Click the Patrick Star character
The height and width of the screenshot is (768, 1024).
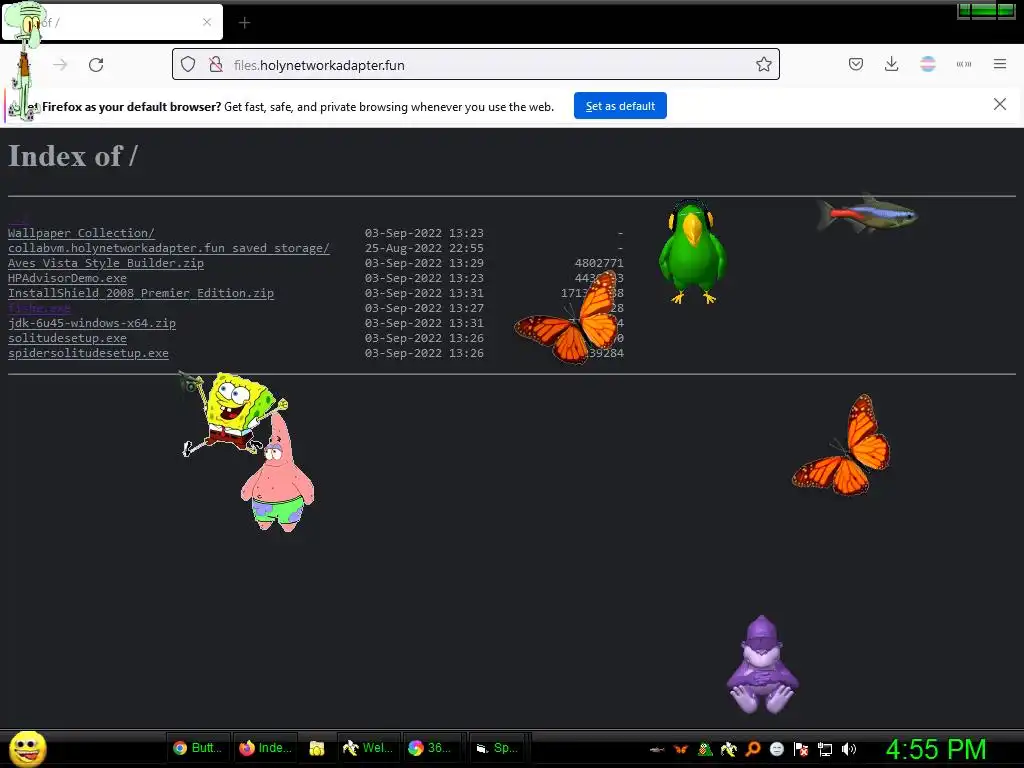tap(278, 475)
